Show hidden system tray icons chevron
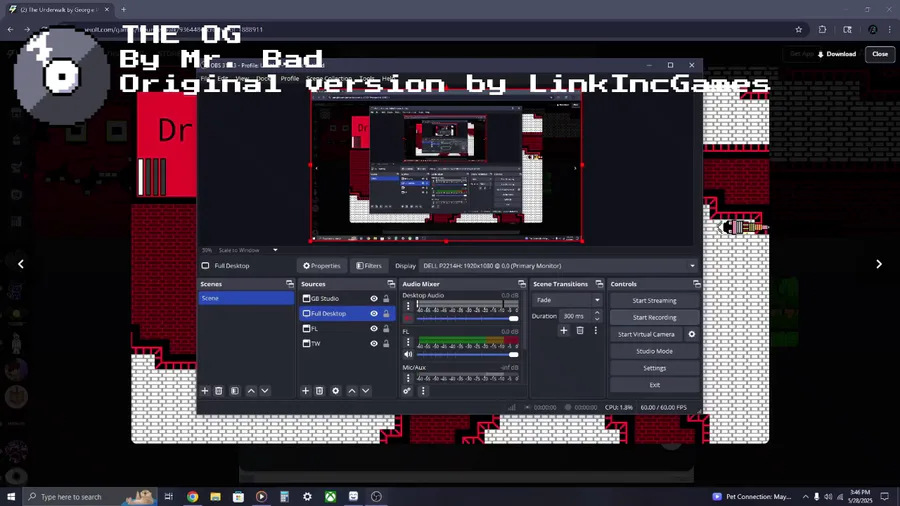This screenshot has width=900, height=506. [805, 497]
